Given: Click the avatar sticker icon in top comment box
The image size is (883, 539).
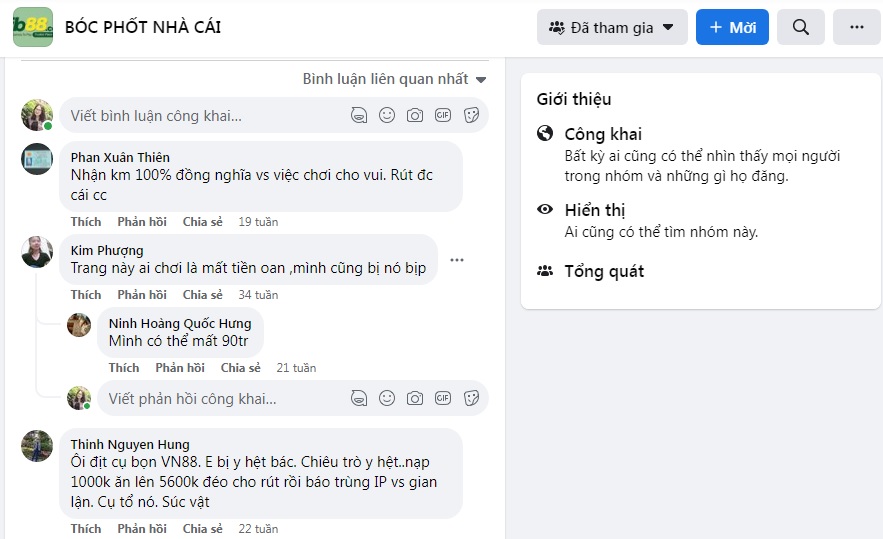Looking at the screenshot, I should 359,116.
